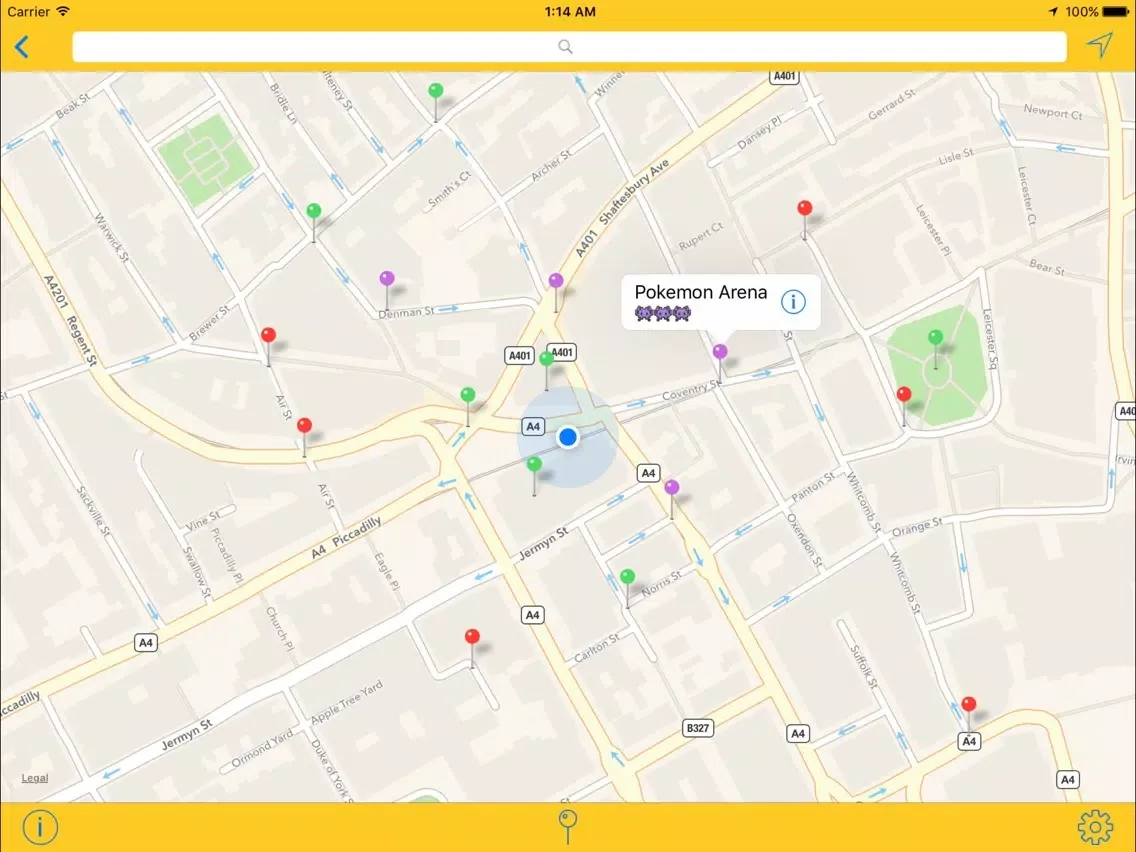The image size is (1136, 852).
Task: Open settings gear in bottom bar
Action: click(1096, 827)
